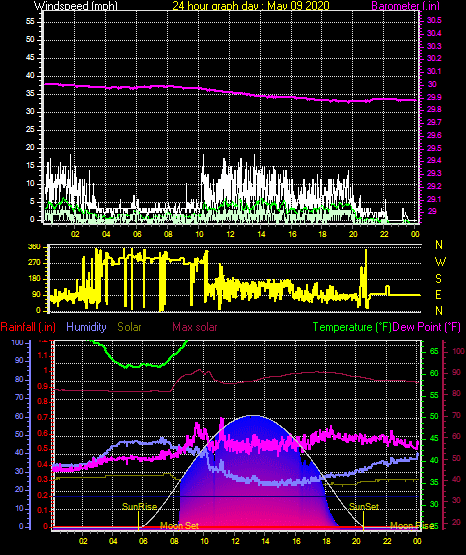Select the "Temperature (°F)" legend label
The height and width of the screenshot is (555, 466).
click(352, 327)
